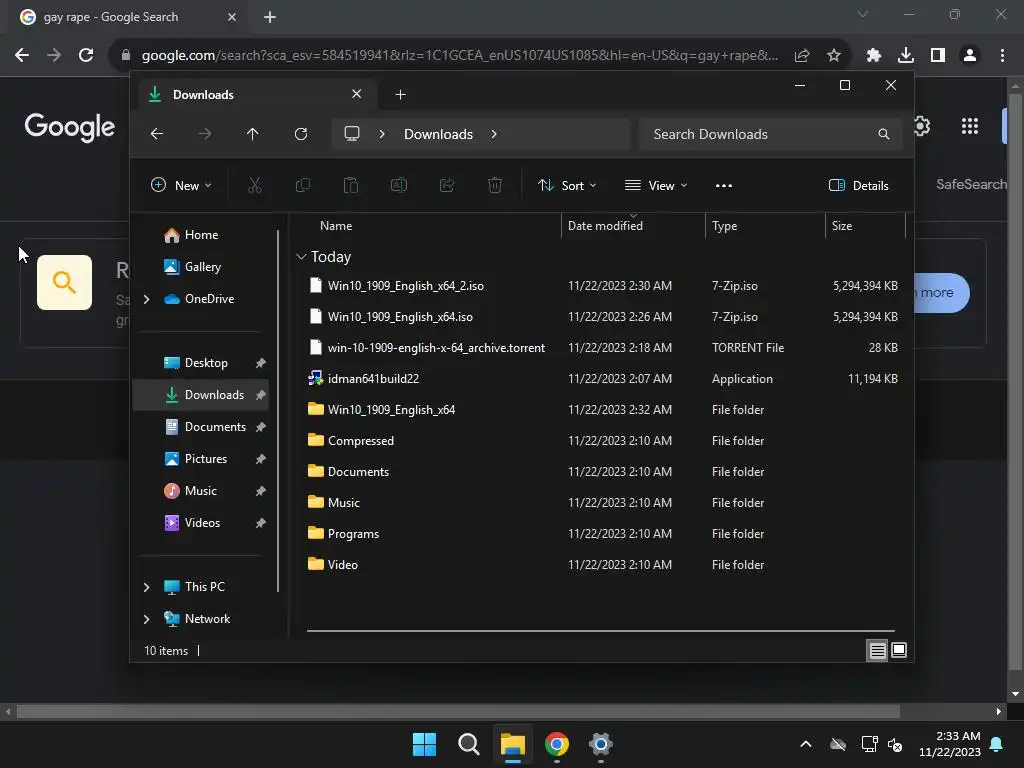Select the Google Search Chrome tab
The image size is (1024, 768).
coord(127,17)
